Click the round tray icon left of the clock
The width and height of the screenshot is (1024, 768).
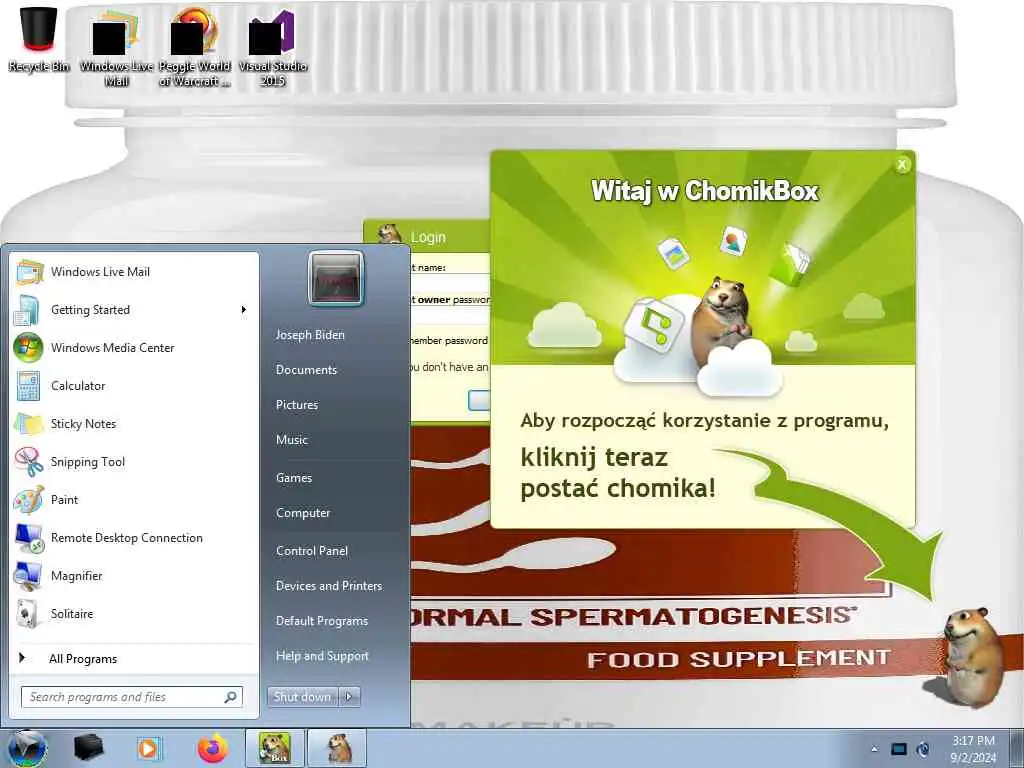[923, 749]
